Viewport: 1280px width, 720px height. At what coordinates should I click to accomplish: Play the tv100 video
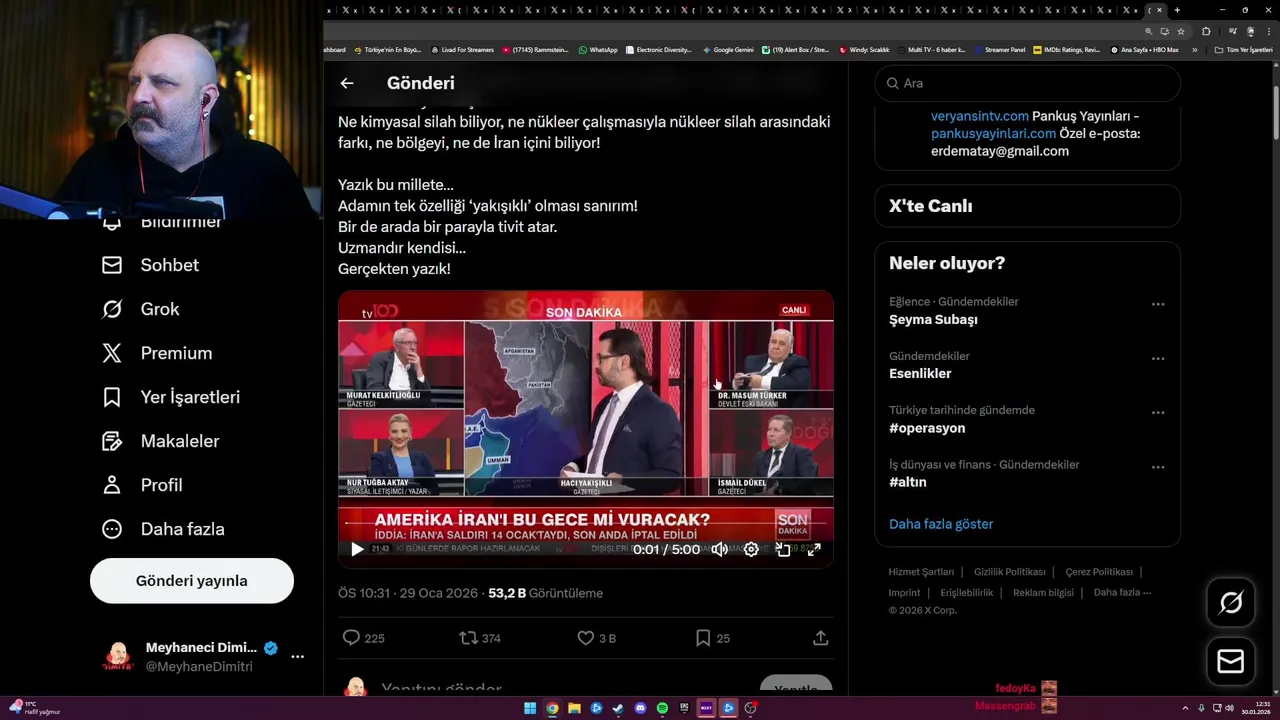tap(357, 549)
